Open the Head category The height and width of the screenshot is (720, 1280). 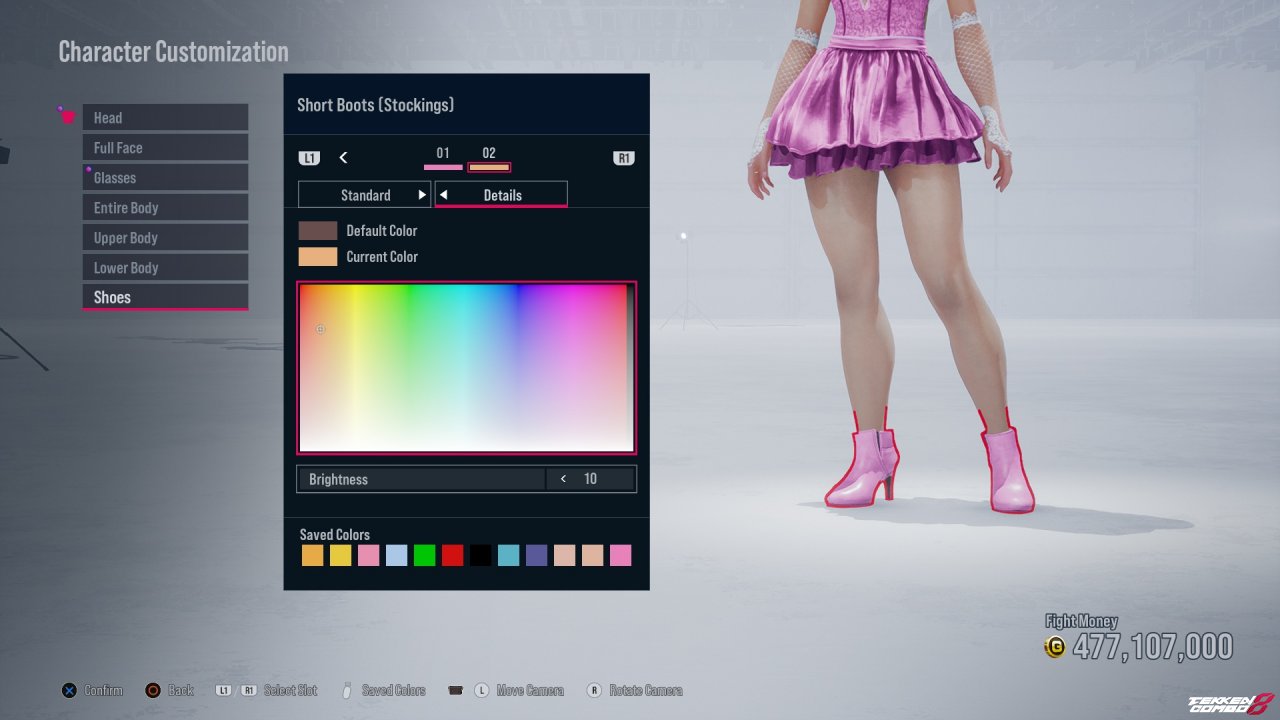[x=165, y=118]
